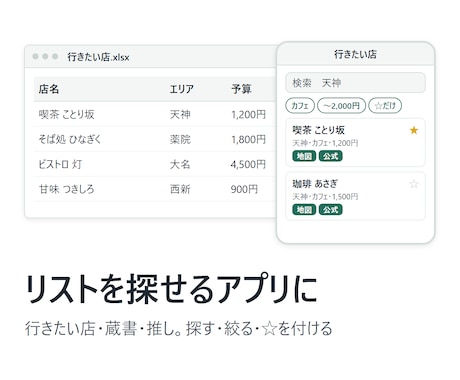Toggle the カフェ filter chip
460x380 pixels.
tap(300, 106)
